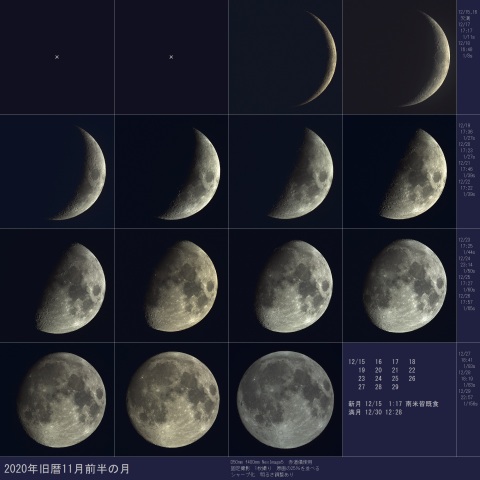Click the thinnest crescent moon image
480x480 pixels.
(x=318, y=59)
